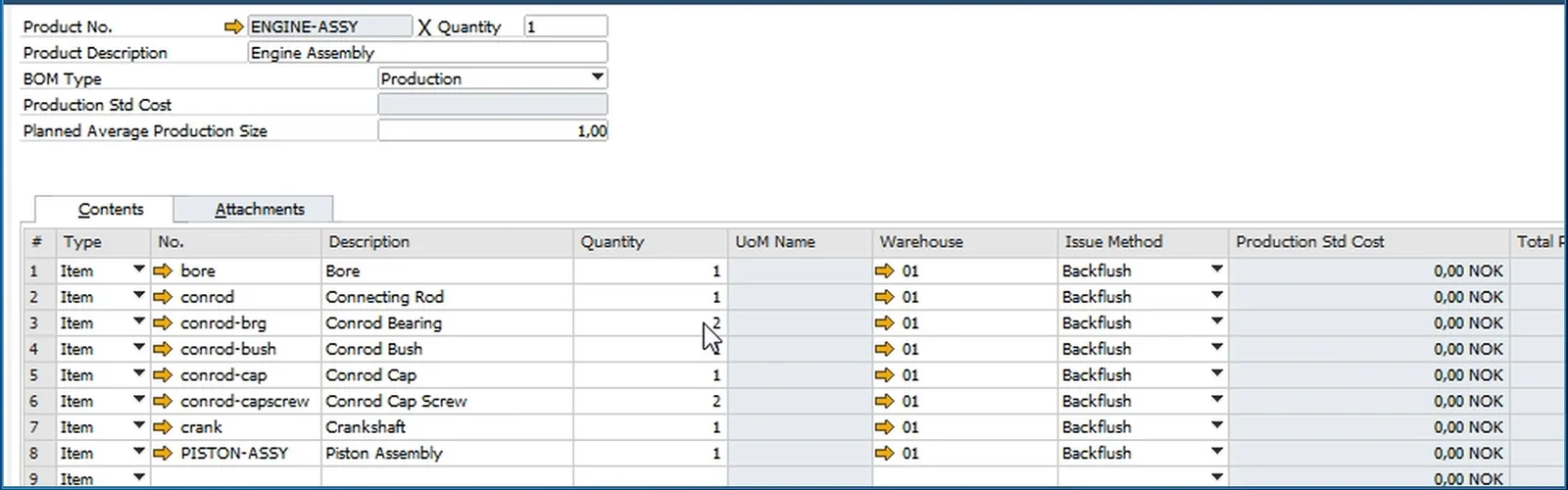The width and height of the screenshot is (1568, 490).
Task: Expand the BOM Type Production dropdown
Action: point(597,77)
